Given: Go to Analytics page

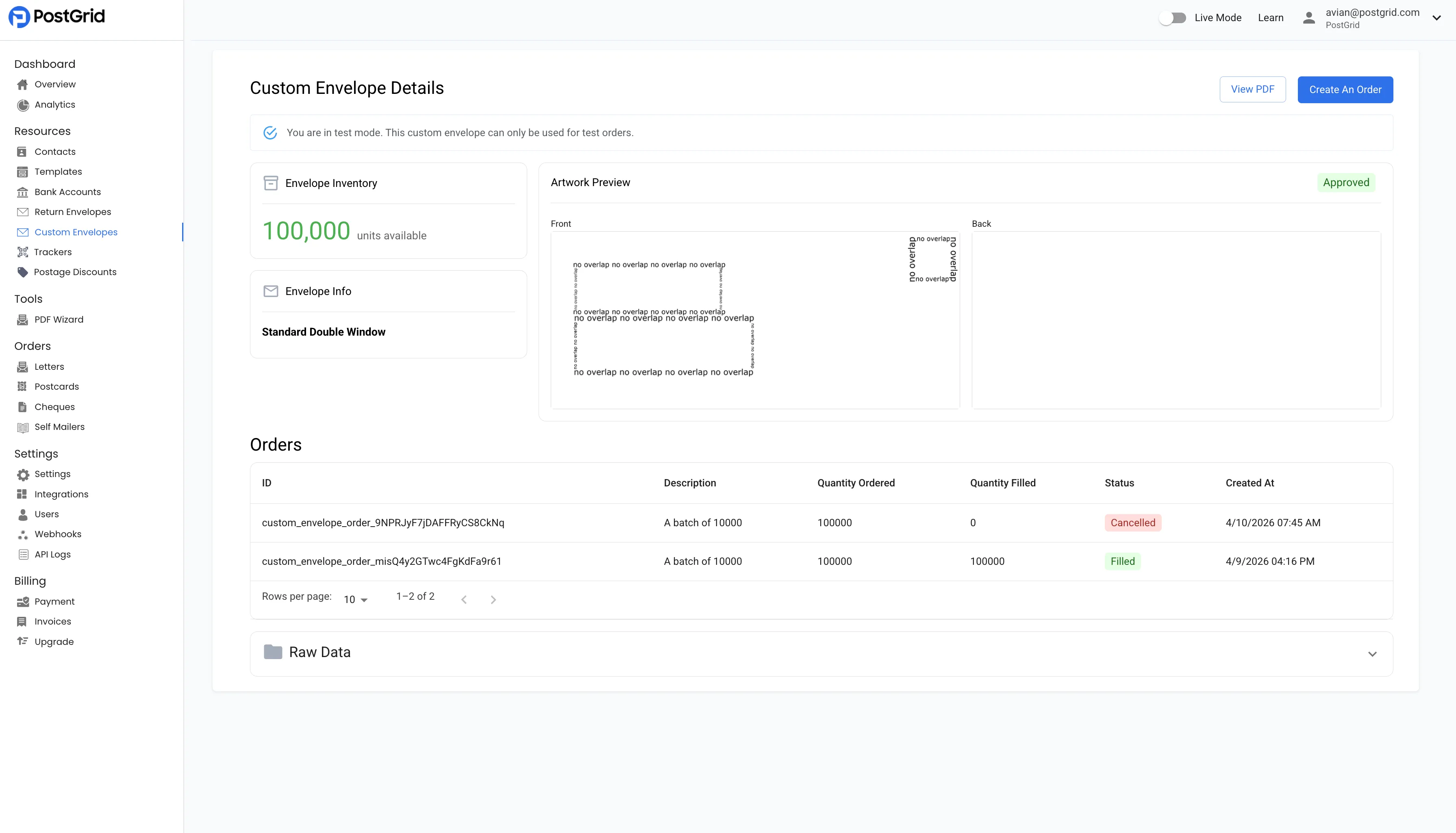Looking at the screenshot, I should coord(55,105).
